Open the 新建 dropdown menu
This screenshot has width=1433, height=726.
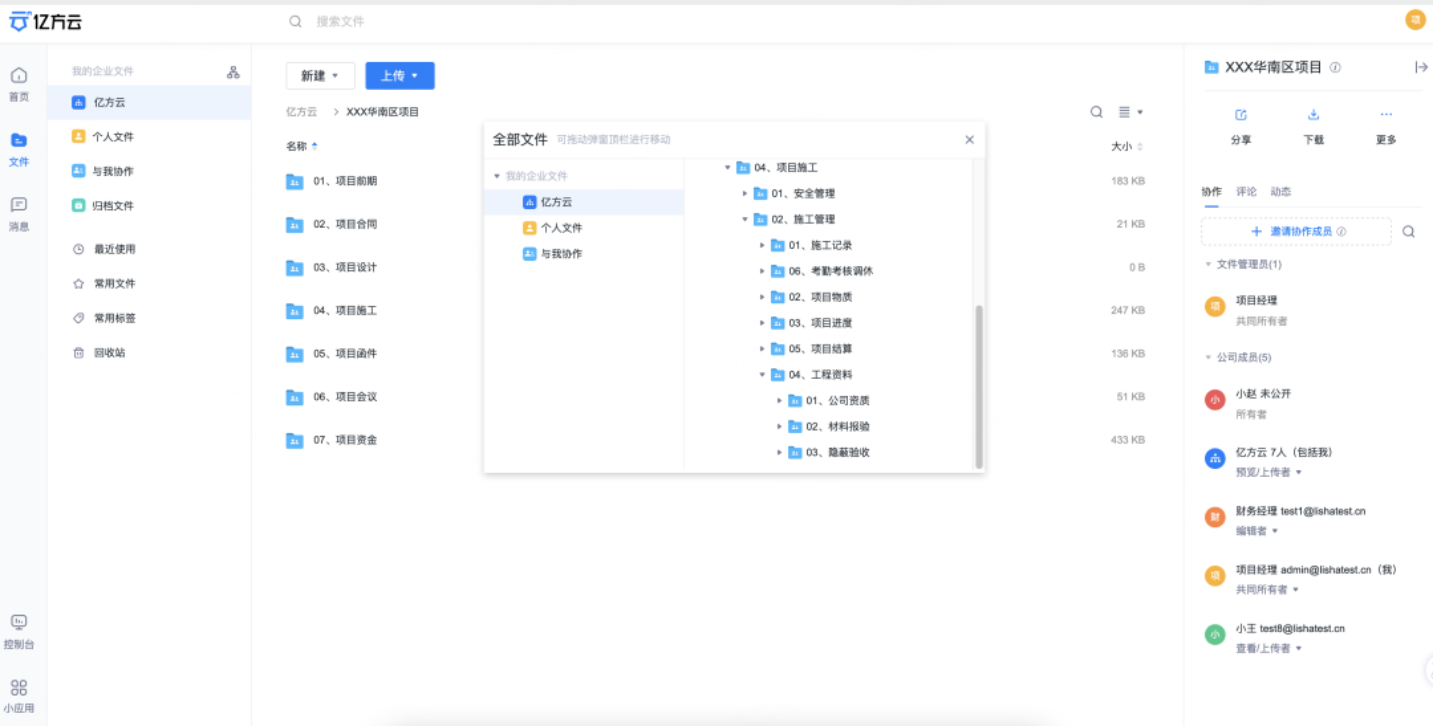[319, 75]
